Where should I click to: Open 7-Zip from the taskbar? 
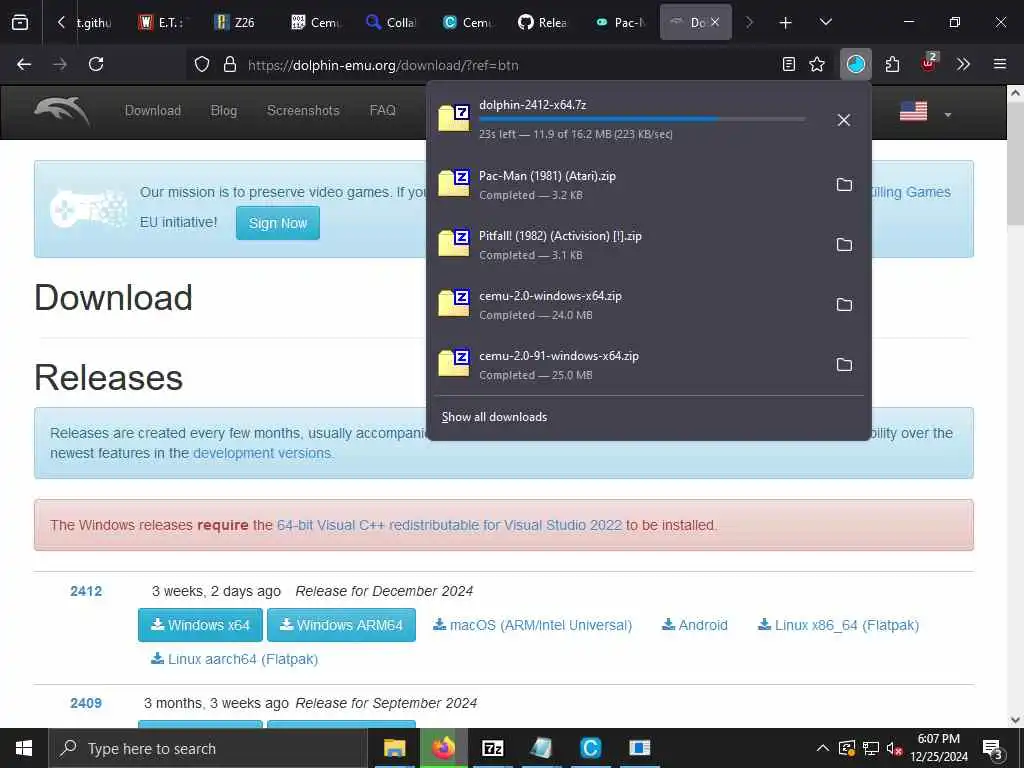[492, 748]
